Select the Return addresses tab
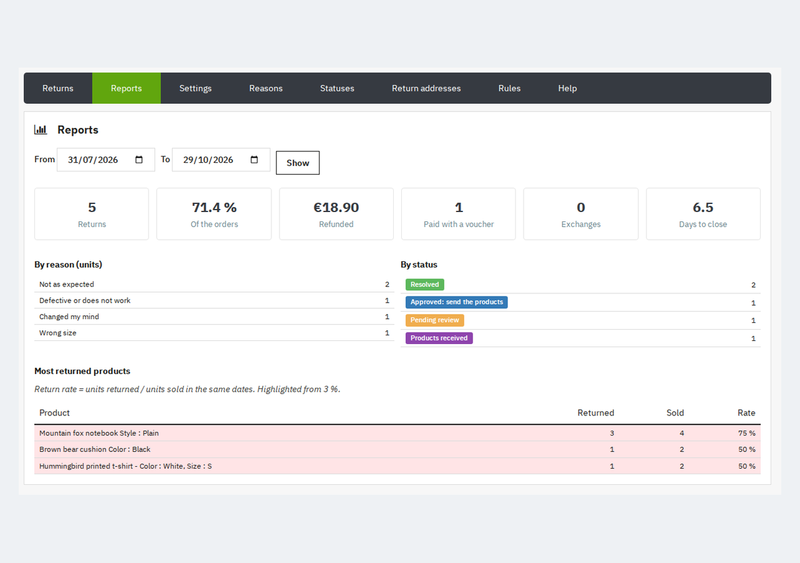The width and height of the screenshot is (800, 563). point(426,88)
